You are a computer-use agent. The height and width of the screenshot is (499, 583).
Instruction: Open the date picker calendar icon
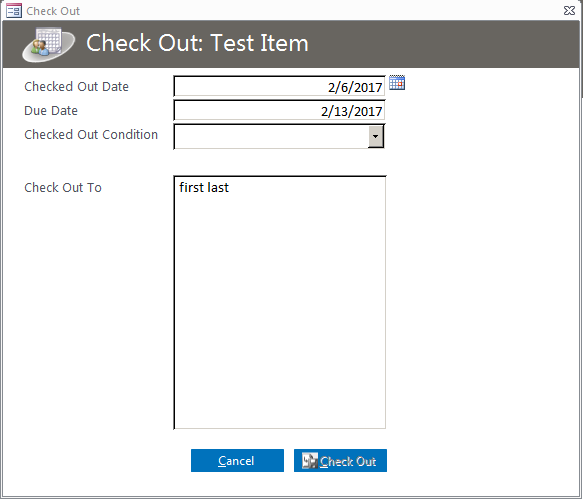pyautogui.click(x=397, y=83)
